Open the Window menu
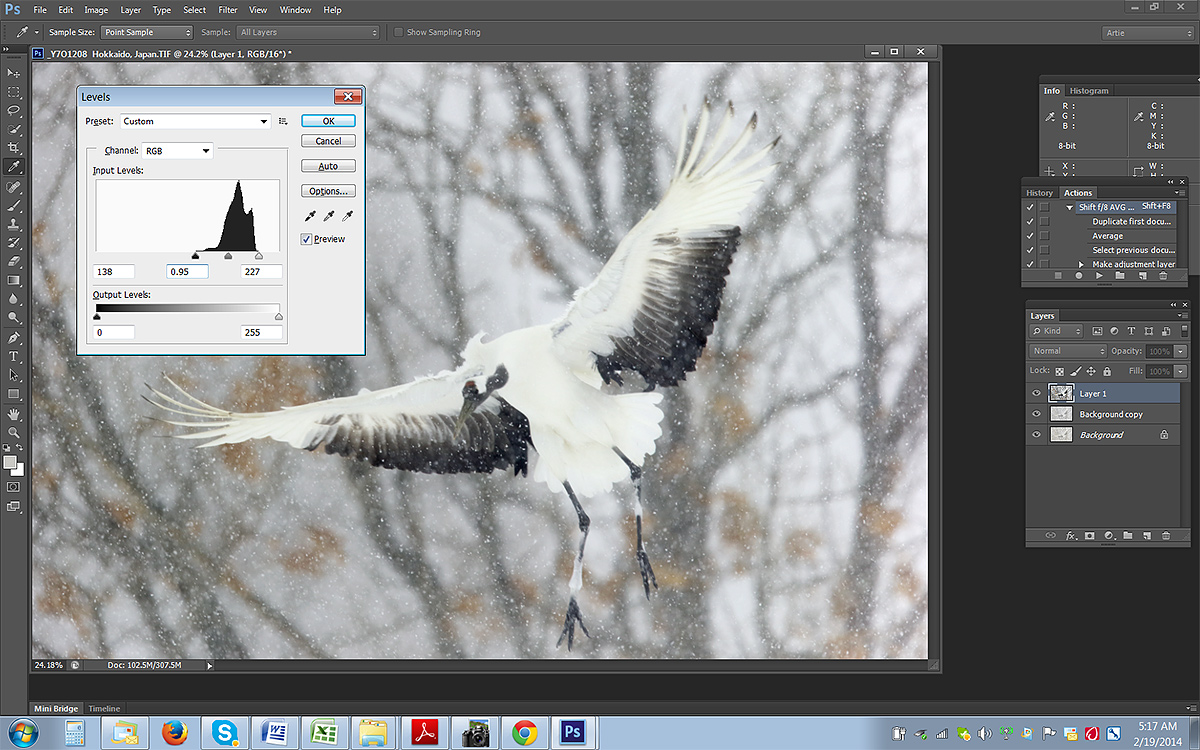This screenshot has width=1200, height=750. (295, 10)
